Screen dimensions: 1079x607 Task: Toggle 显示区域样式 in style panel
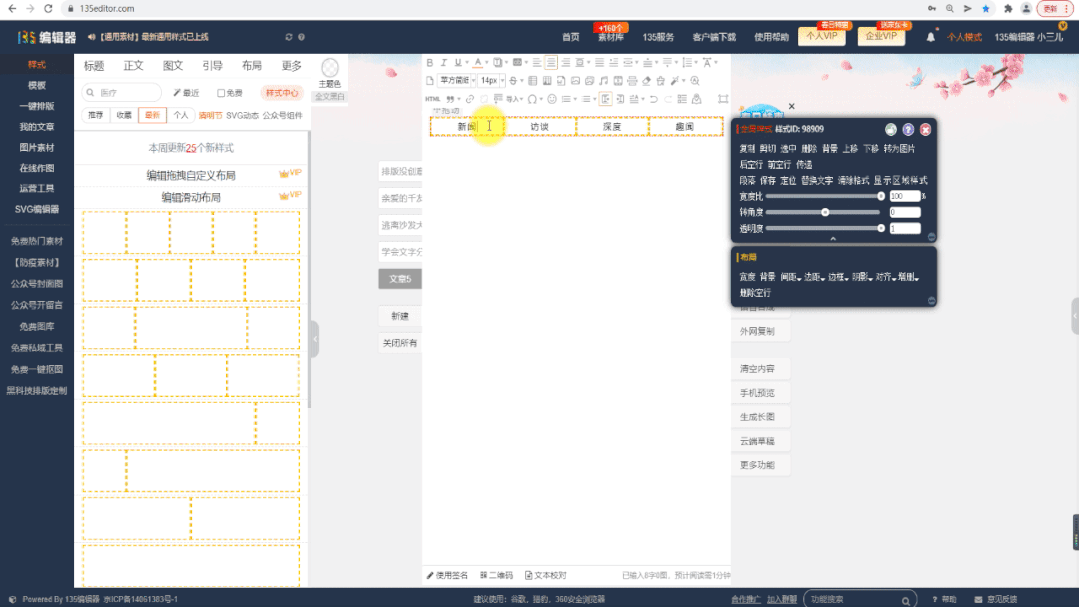click(901, 180)
